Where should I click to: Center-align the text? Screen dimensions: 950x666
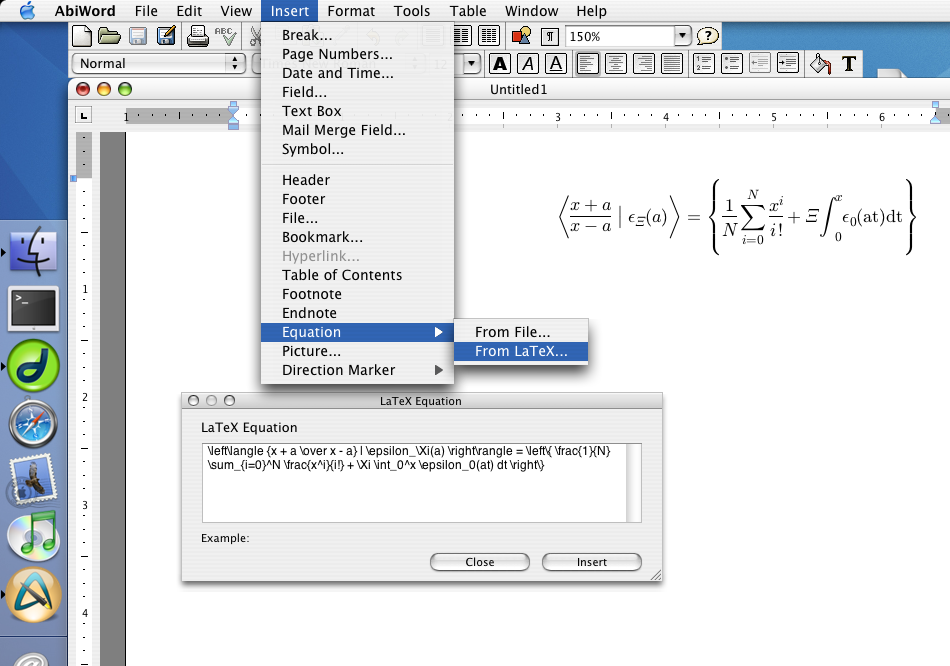pyautogui.click(x=616, y=63)
